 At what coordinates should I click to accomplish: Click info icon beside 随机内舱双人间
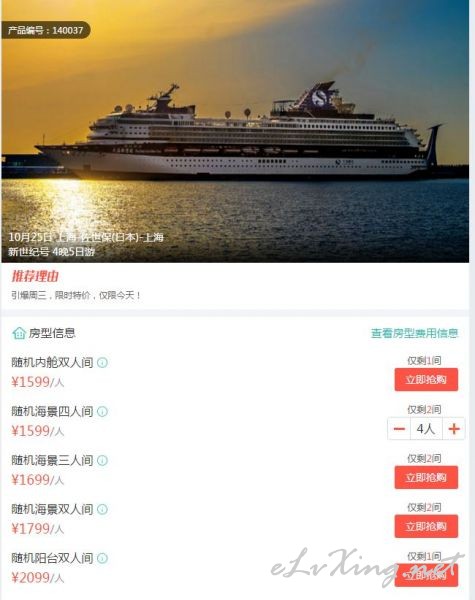click(x=102, y=362)
